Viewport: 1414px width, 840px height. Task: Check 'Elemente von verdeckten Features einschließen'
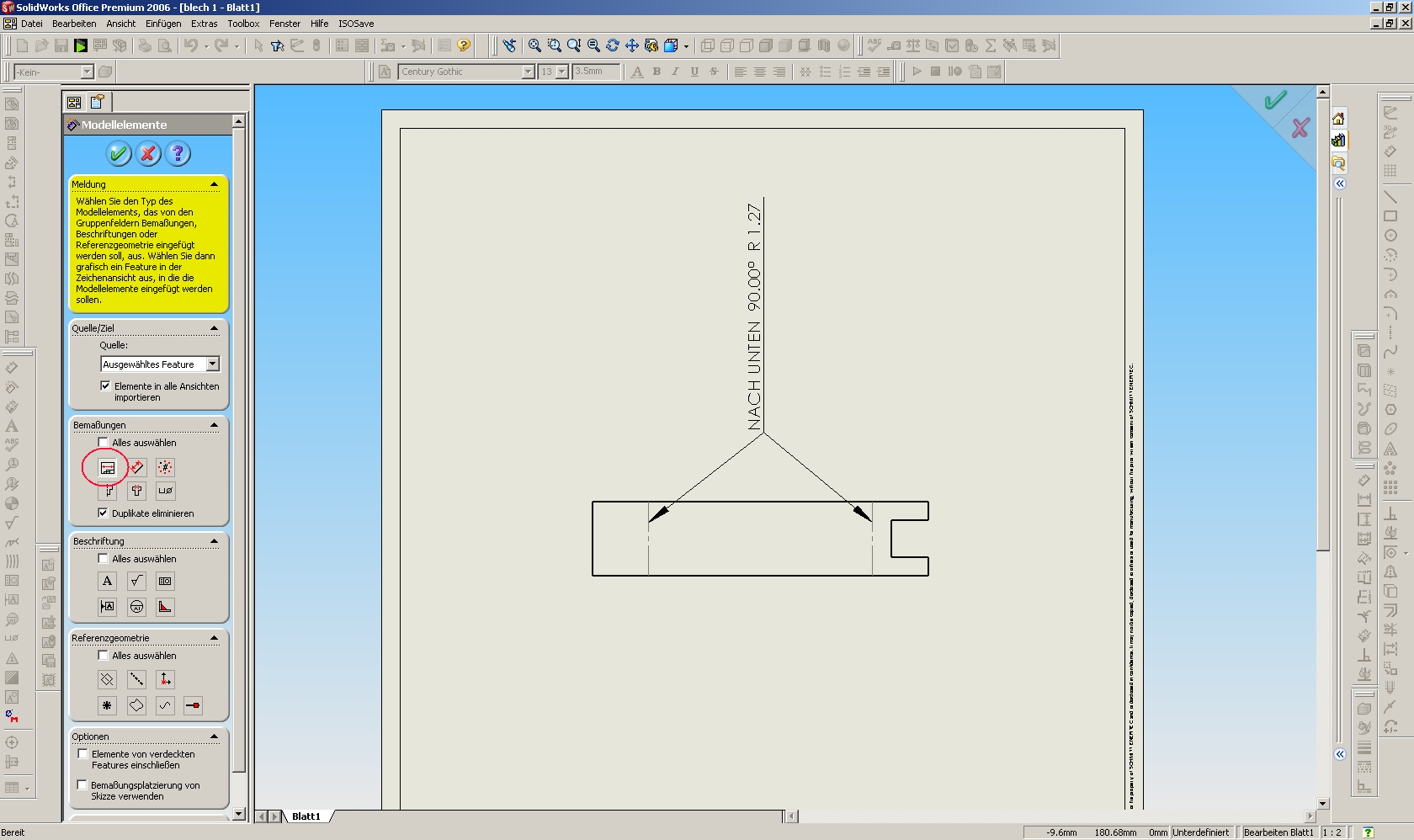[x=82, y=754]
